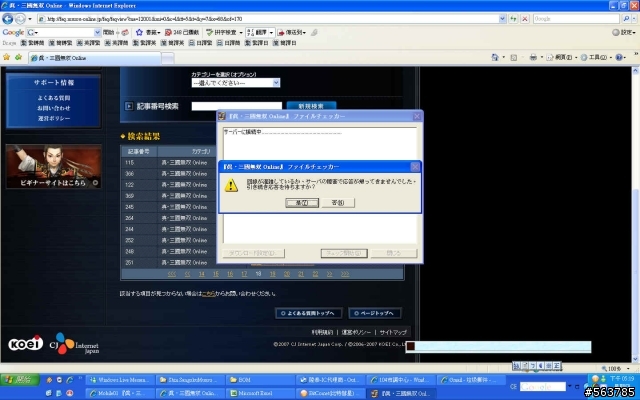Click the Yes button in the warning dialog

click(302, 203)
